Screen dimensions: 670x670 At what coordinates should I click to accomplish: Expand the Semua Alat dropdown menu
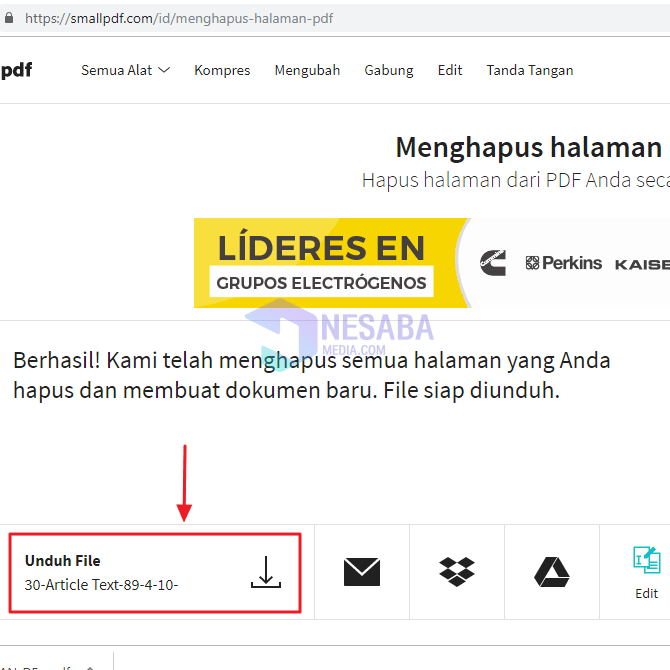pyautogui.click(x=125, y=70)
